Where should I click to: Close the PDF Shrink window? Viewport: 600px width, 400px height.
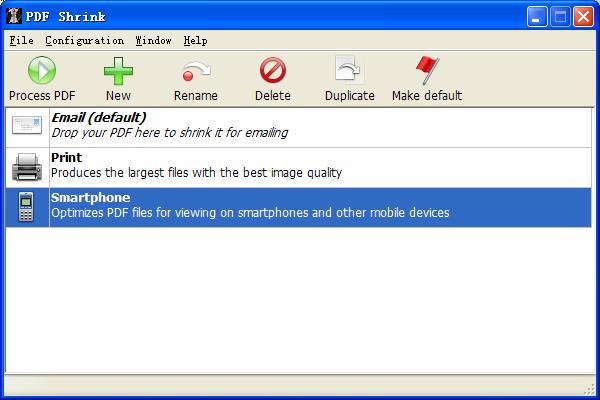click(x=583, y=17)
